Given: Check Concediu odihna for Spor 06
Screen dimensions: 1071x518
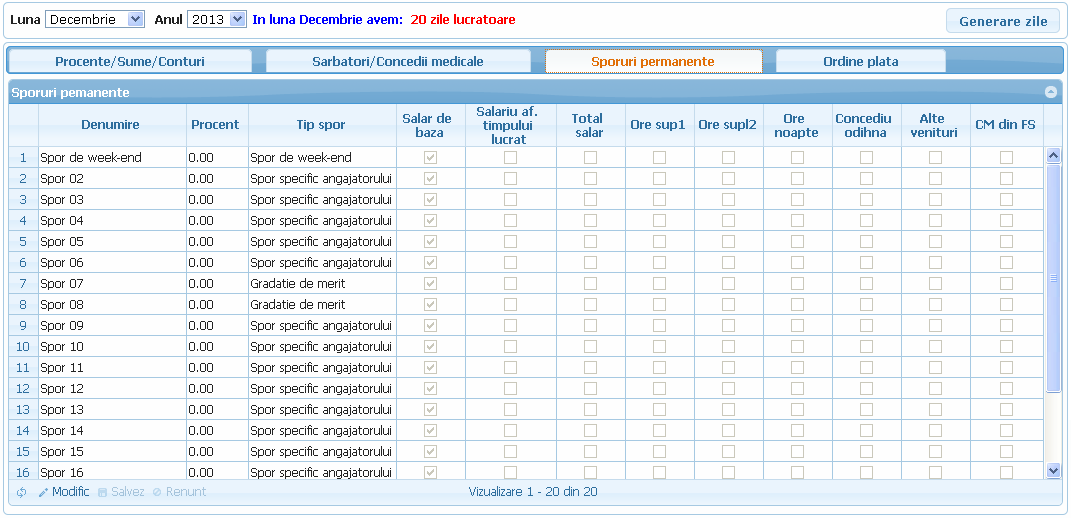Looking at the screenshot, I should point(866,263).
